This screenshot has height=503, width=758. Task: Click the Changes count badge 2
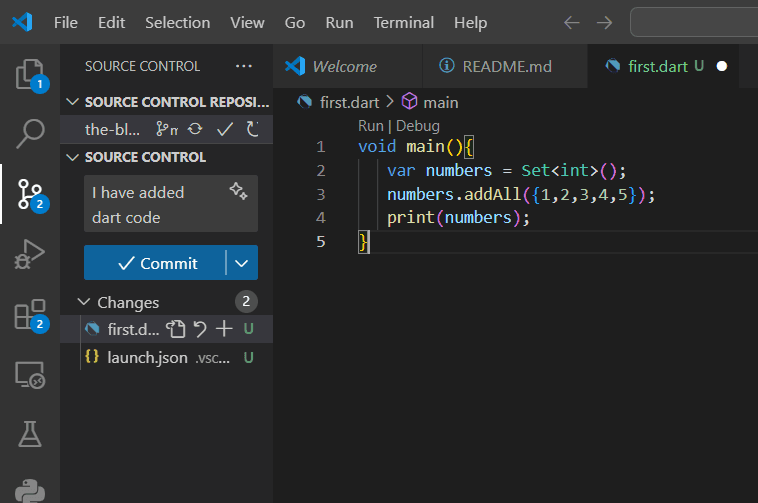tap(246, 302)
